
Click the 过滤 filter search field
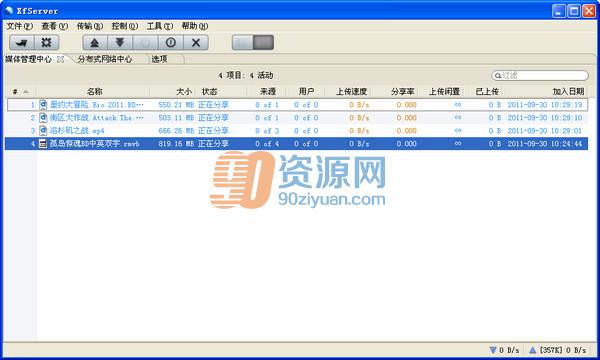coord(540,75)
